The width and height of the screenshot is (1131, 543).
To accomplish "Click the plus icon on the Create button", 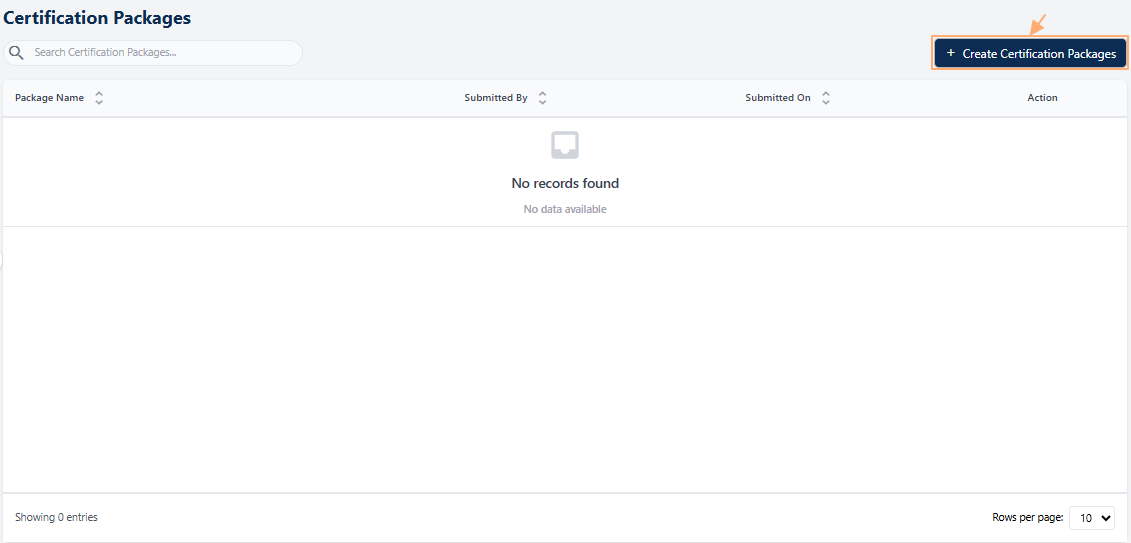I will coord(951,53).
